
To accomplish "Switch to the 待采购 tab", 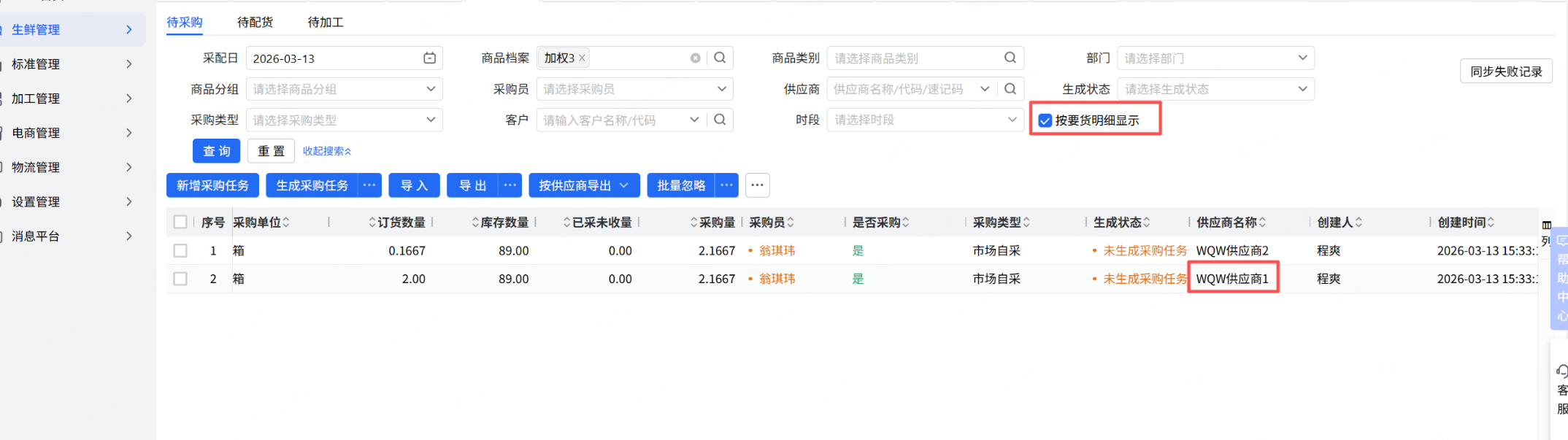I will [x=185, y=22].
